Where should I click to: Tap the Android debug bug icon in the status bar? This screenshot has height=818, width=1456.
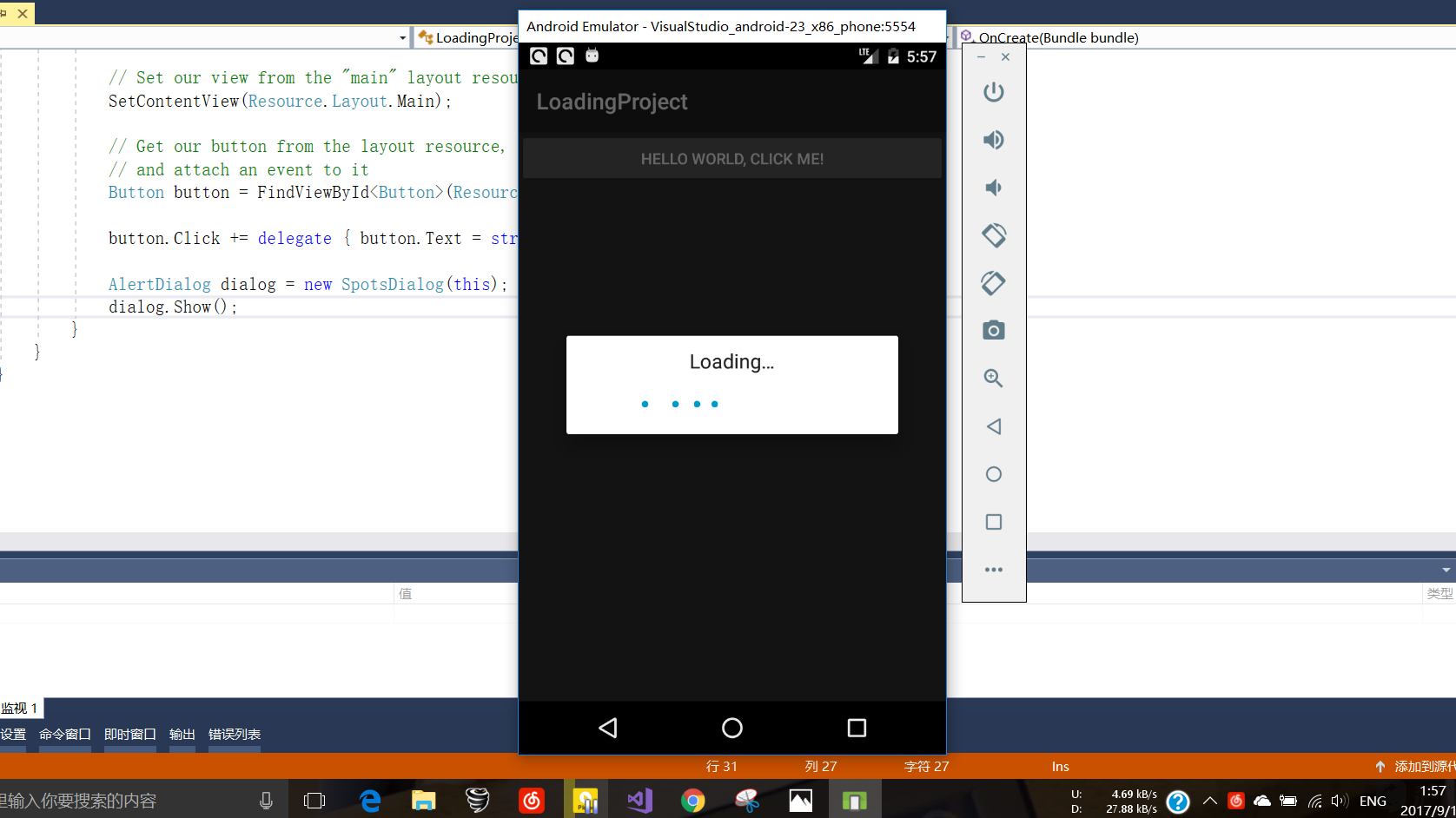(x=592, y=56)
